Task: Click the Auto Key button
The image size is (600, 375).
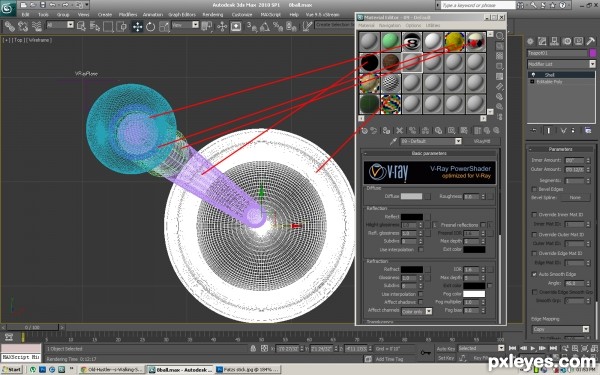Action: (445, 349)
